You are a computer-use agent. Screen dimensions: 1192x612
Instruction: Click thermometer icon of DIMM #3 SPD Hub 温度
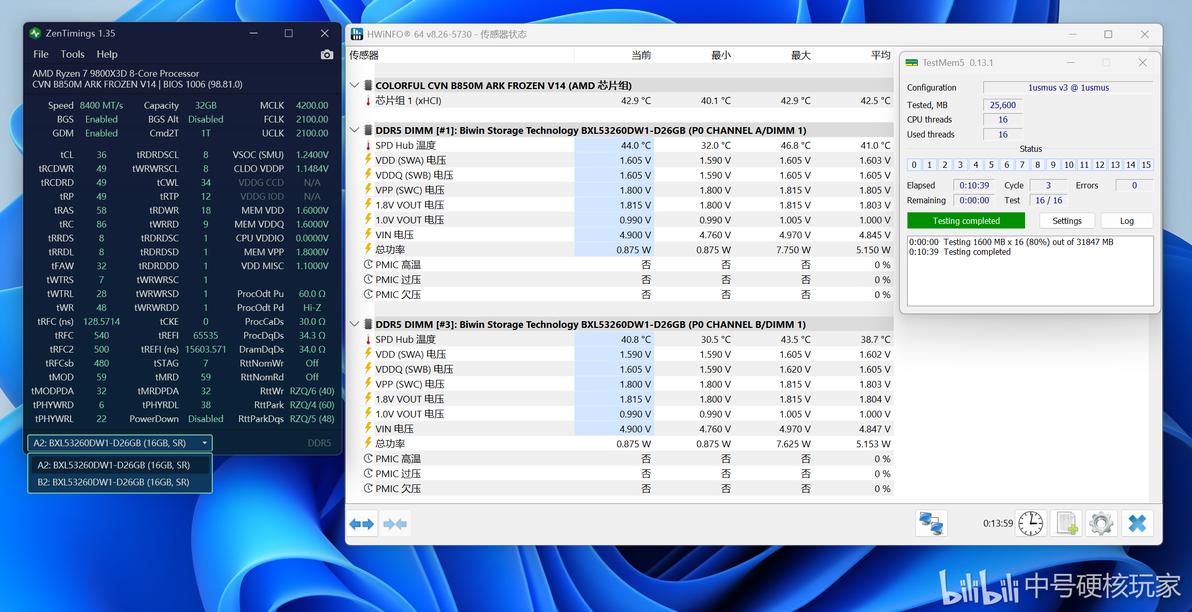[369, 339]
